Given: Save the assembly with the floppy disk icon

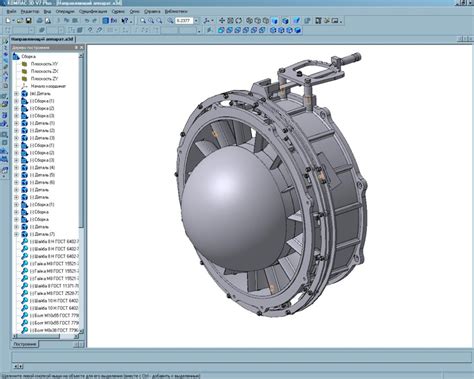Looking at the screenshot, I should [x=29, y=21].
